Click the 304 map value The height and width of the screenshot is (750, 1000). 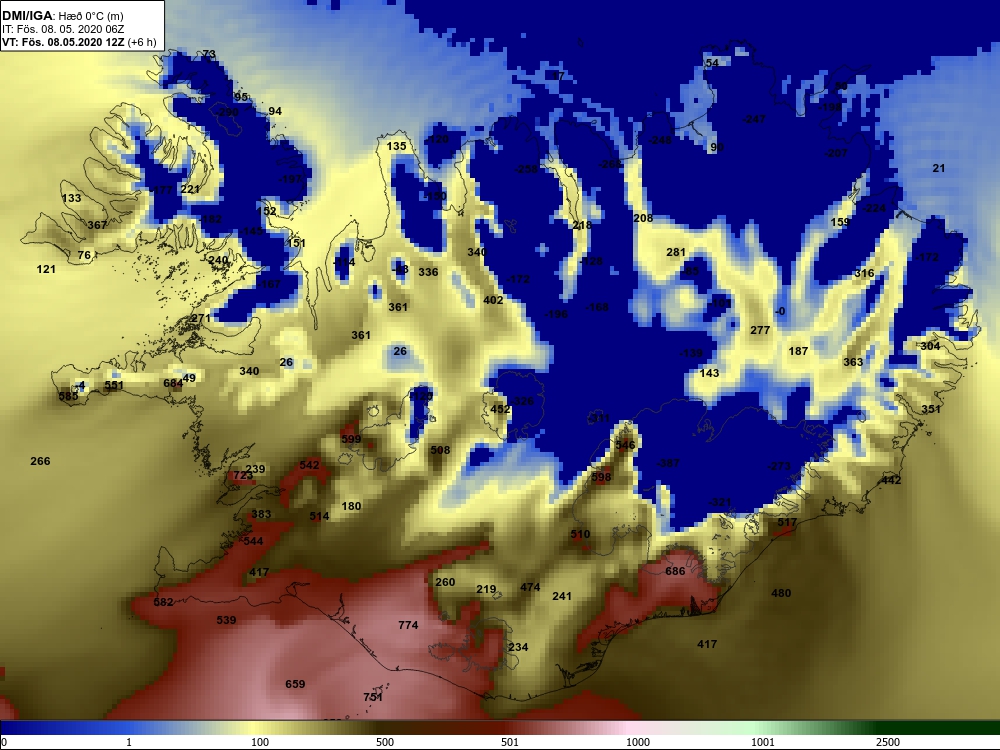pyautogui.click(x=930, y=346)
